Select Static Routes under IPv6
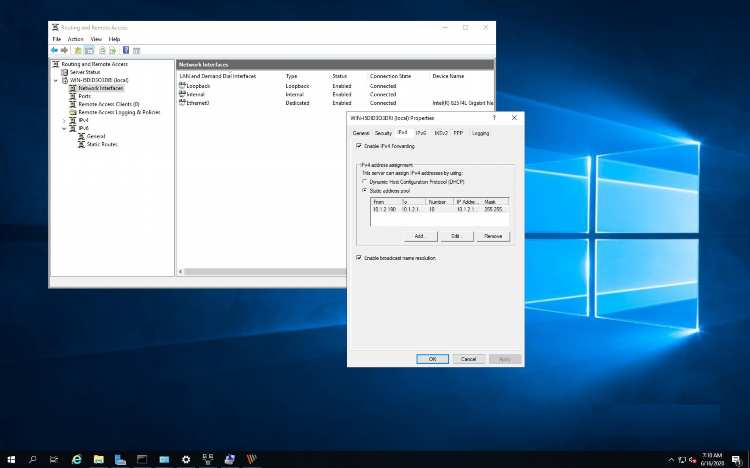 pos(102,144)
